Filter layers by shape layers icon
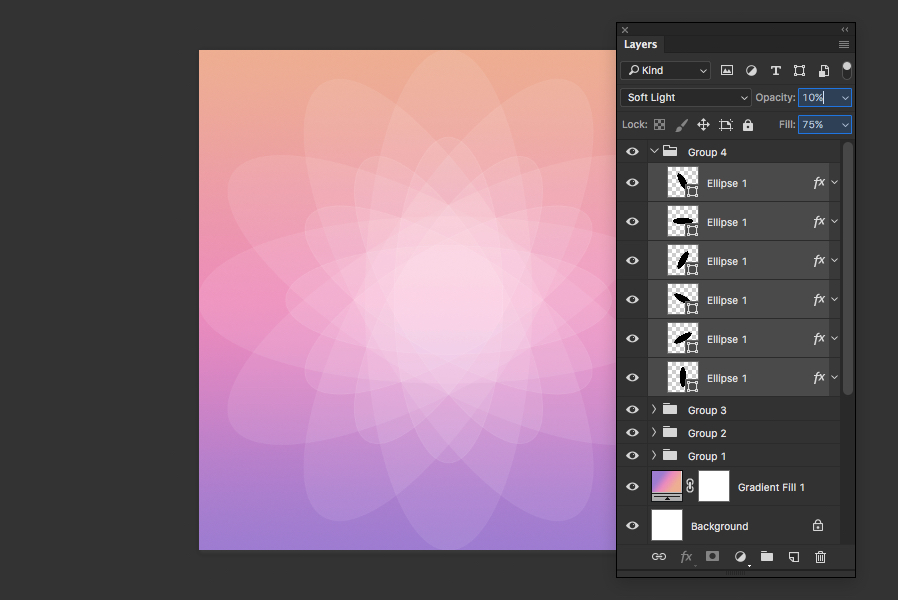Screen dimensions: 898x600 pos(799,70)
